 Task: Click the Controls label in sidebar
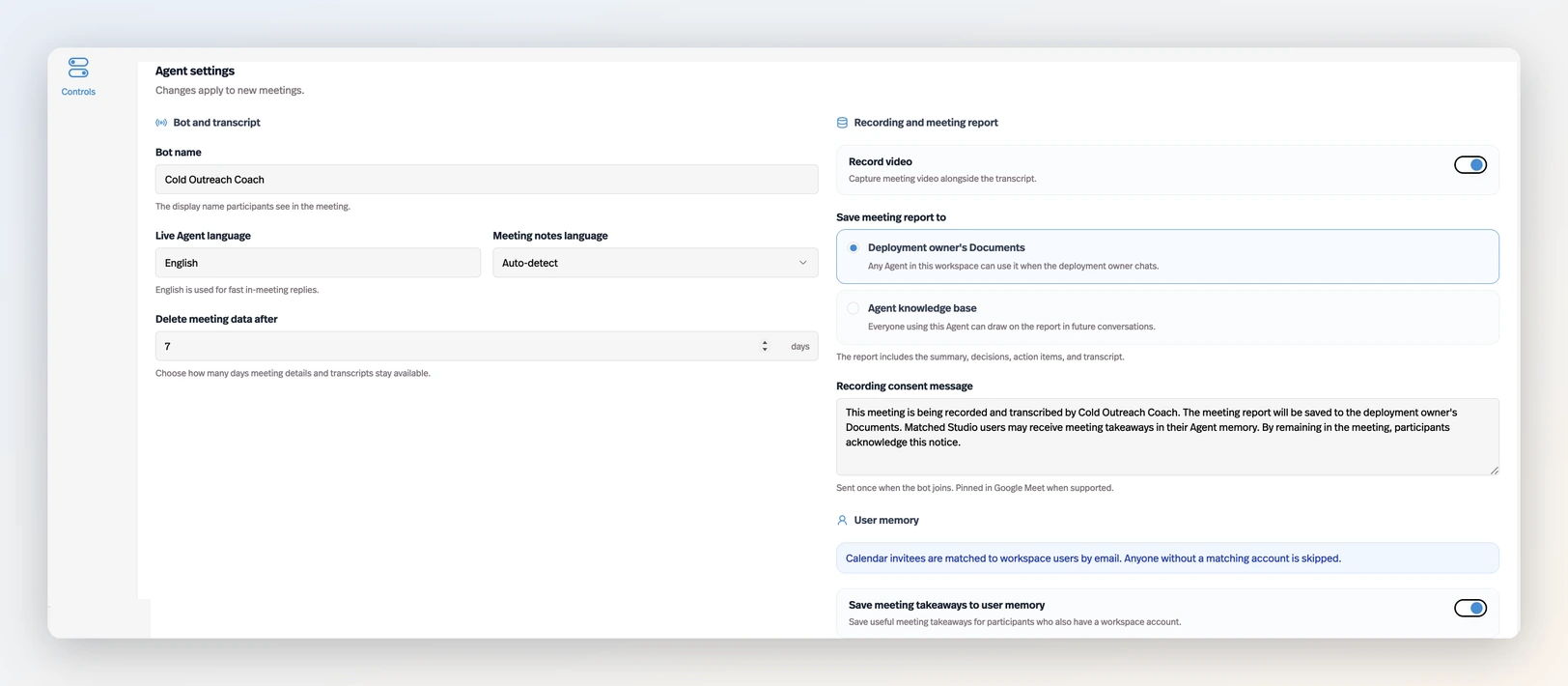click(x=78, y=92)
